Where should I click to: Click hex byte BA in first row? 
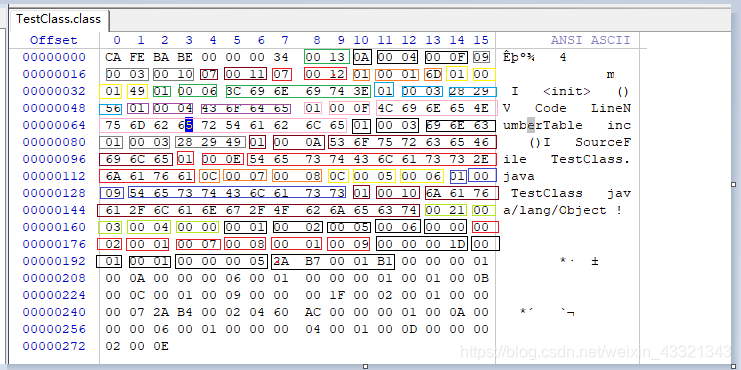click(161, 57)
